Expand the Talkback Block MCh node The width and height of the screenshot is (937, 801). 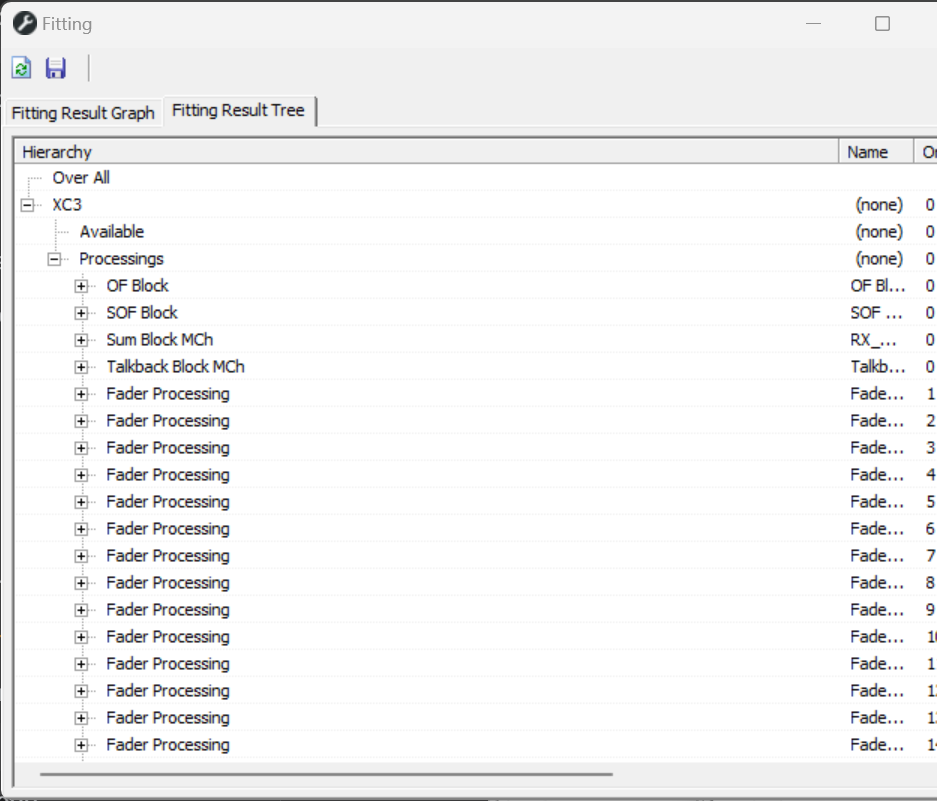pos(81,367)
